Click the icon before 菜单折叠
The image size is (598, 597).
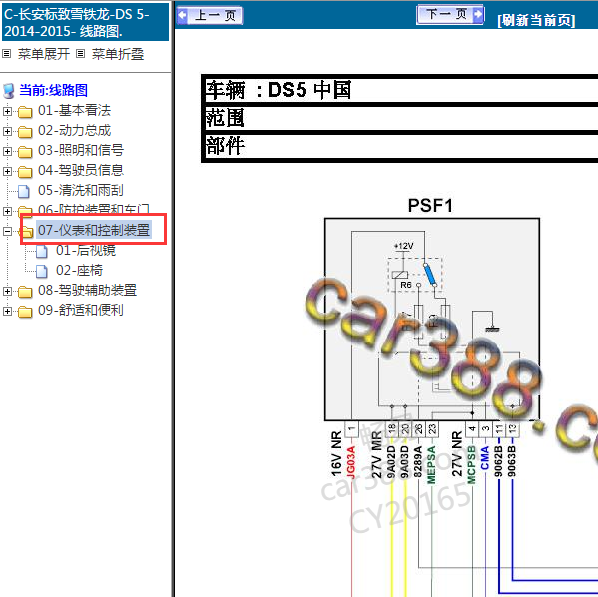pyautogui.click(x=80, y=54)
